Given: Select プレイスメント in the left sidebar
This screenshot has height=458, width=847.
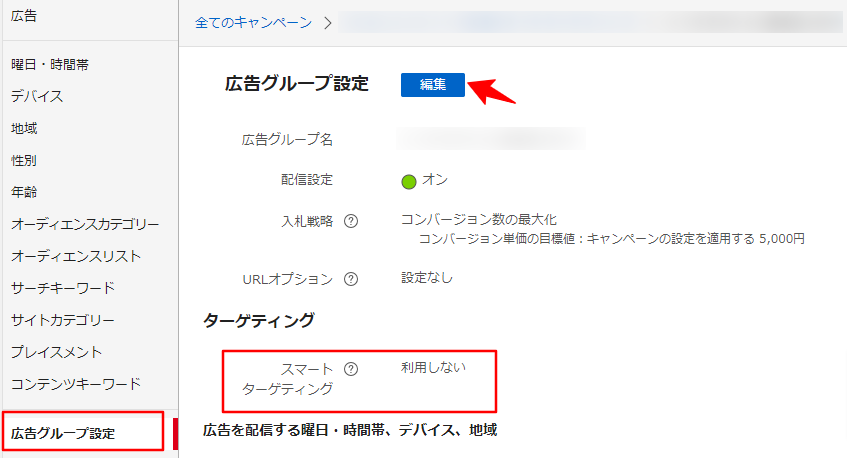Looking at the screenshot, I should pyautogui.click(x=57, y=352).
